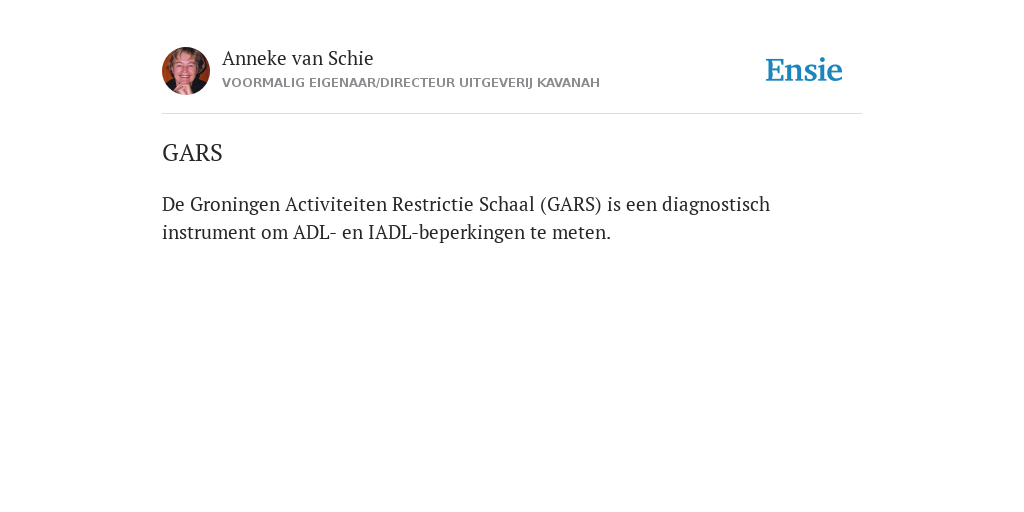Image resolution: width=1024 pixels, height=512 pixels.
Task: Click Anneke van Schie's round profile photo
Action: click(x=186, y=71)
